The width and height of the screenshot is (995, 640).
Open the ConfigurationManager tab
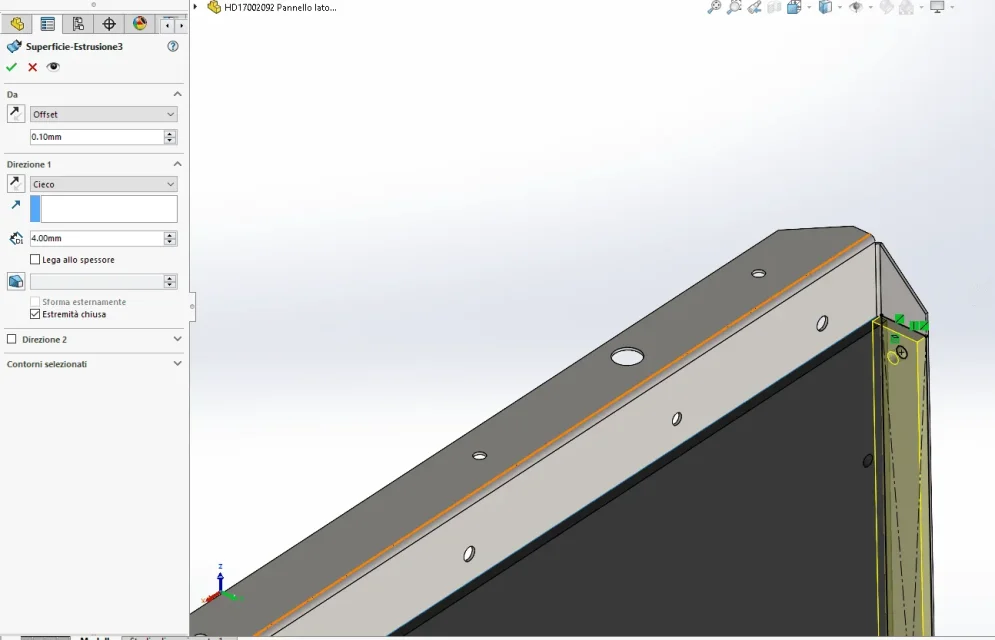tap(78, 24)
